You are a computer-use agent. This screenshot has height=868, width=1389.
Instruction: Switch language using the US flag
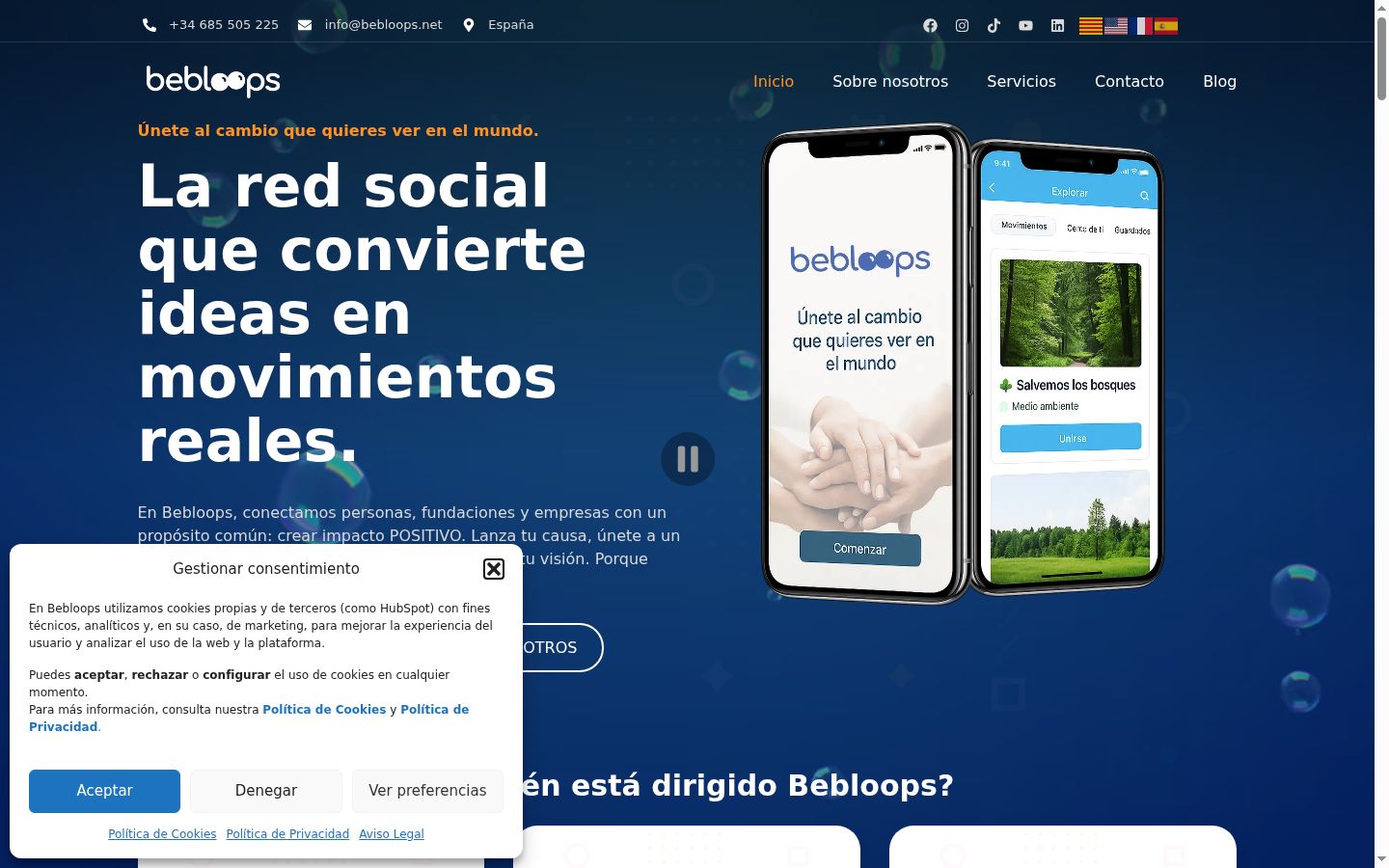(x=1116, y=26)
